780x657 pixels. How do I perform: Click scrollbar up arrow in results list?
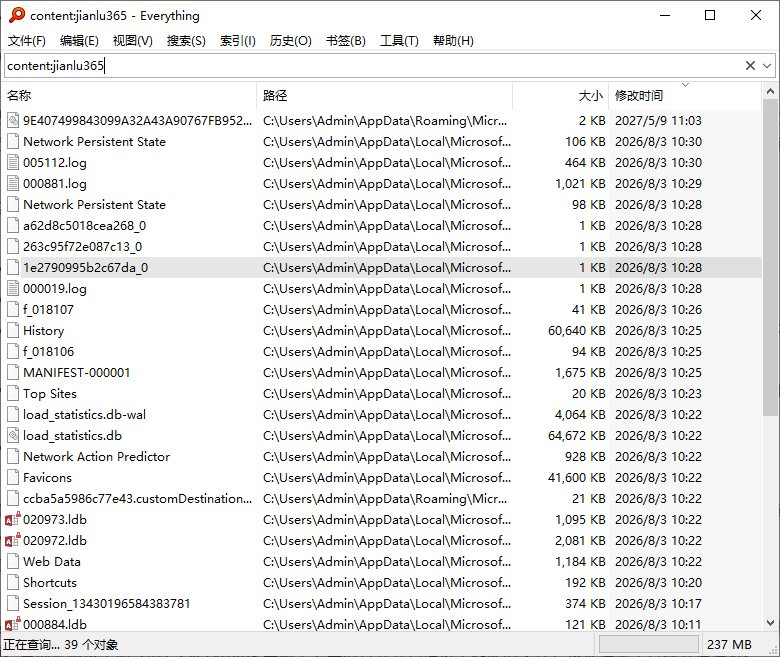click(770, 91)
